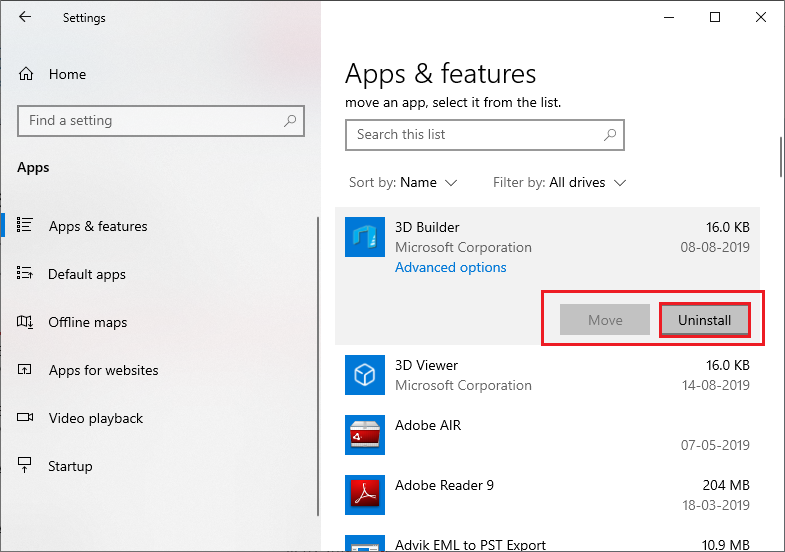Click the 14-08-2019 install date
This screenshot has height=552, width=785.
716,385
